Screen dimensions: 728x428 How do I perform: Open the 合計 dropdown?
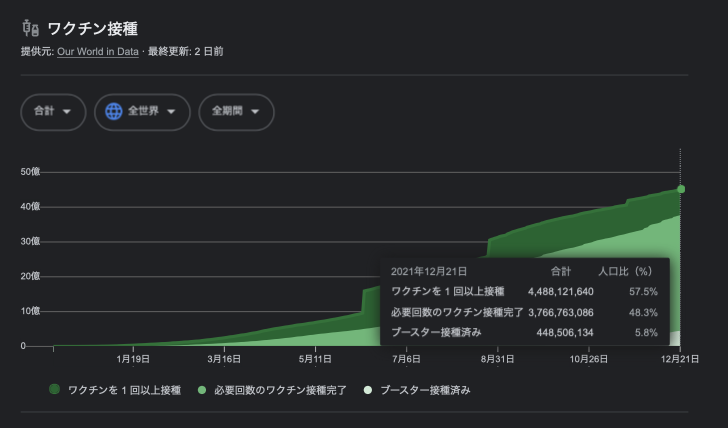[x=53, y=112]
